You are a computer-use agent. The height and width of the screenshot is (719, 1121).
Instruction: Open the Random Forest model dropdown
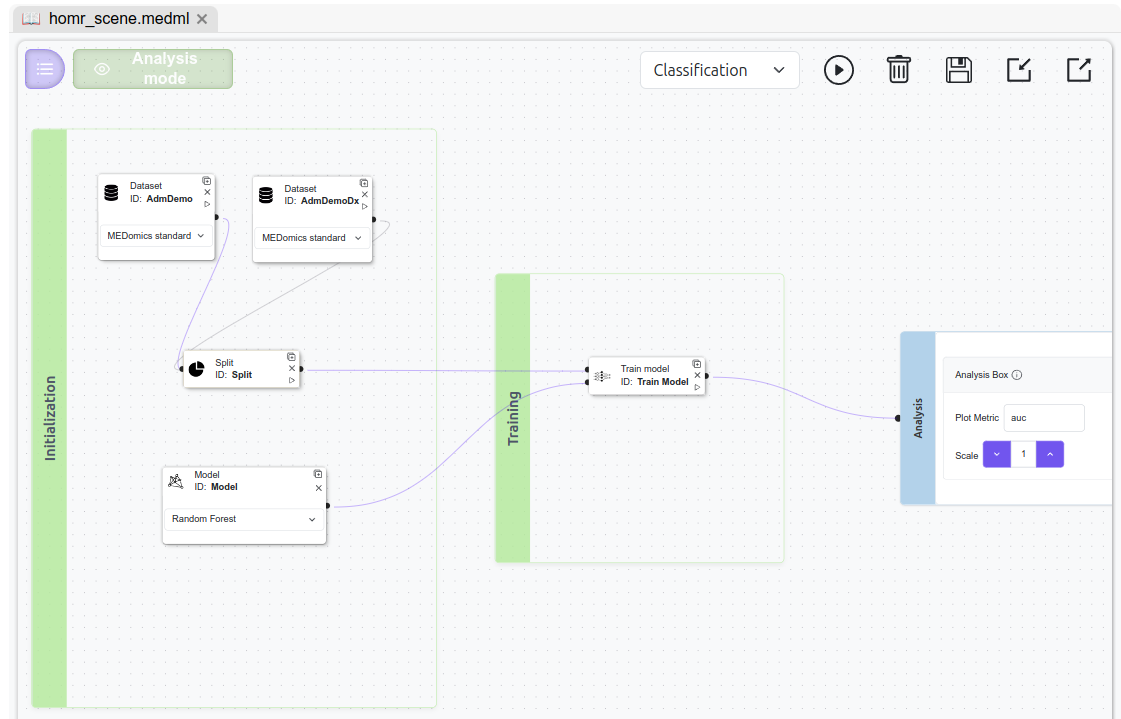pyautogui.click(x=243, y=520)
